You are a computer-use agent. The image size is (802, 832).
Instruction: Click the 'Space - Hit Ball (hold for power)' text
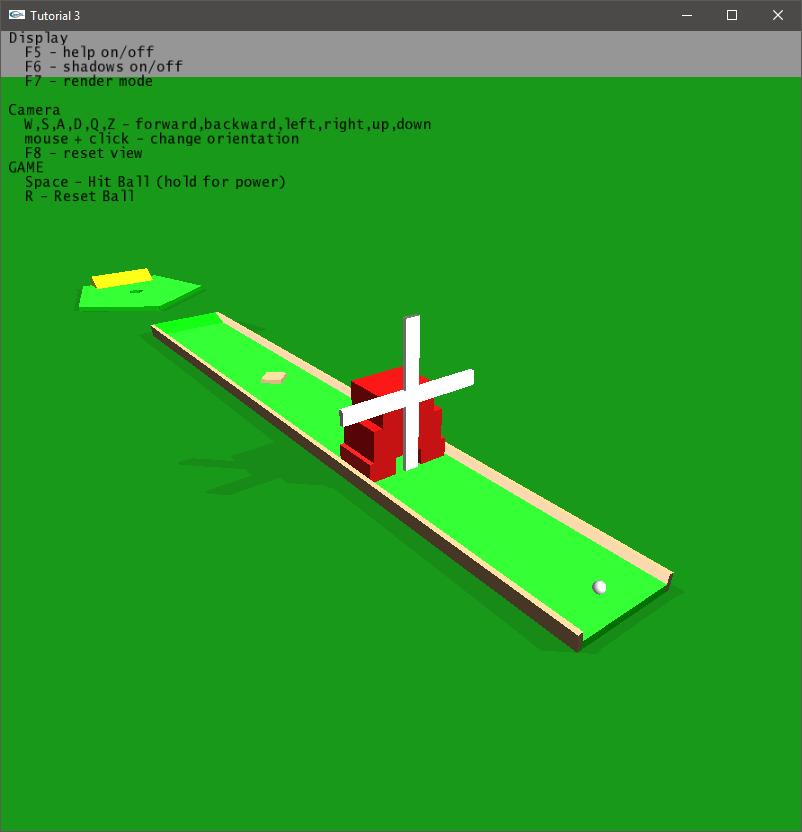(x=155, y=182)
